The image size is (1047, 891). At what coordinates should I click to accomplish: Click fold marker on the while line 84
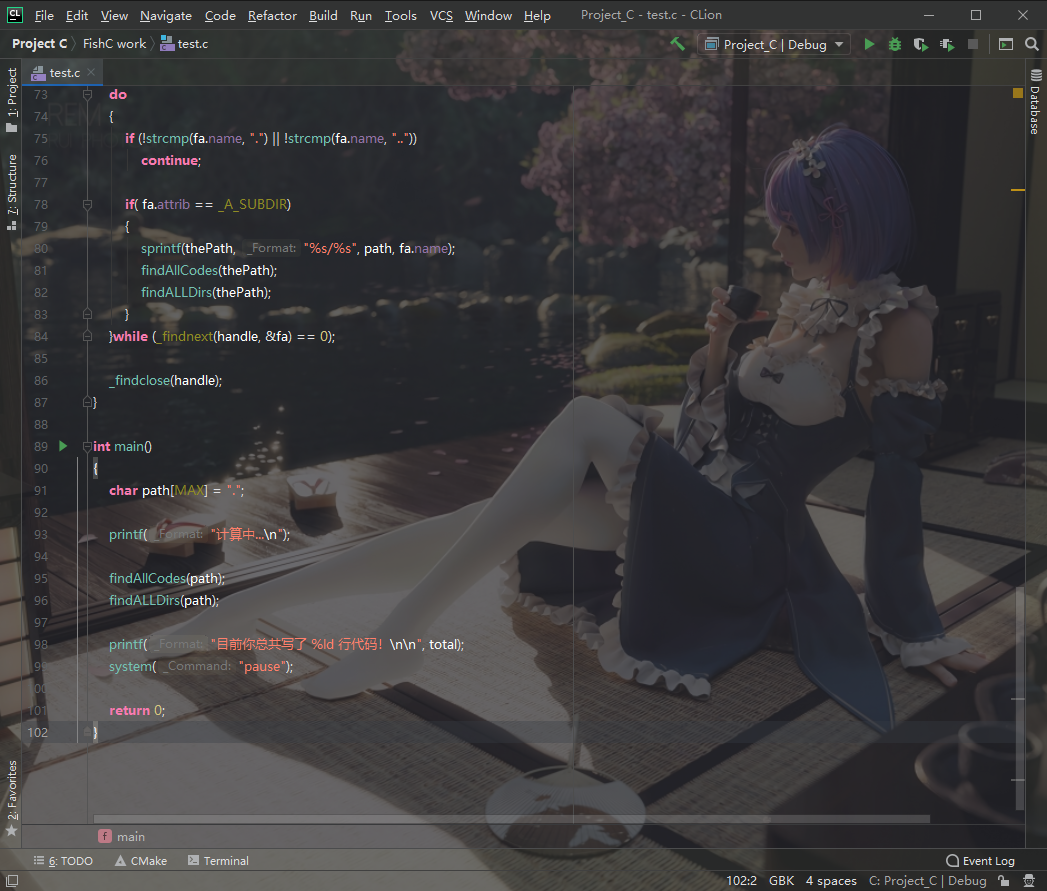87,336
